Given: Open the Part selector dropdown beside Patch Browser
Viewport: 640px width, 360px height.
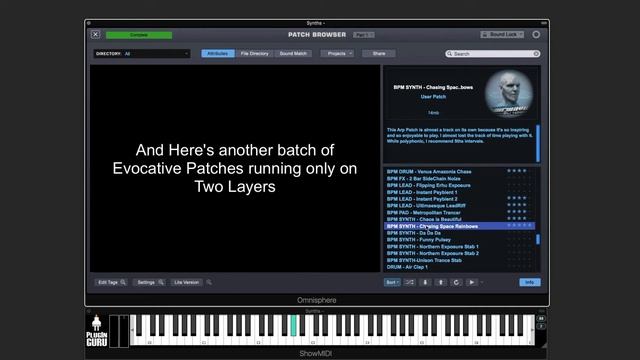Looking at the screenshot, I should (x=364, y=35).
